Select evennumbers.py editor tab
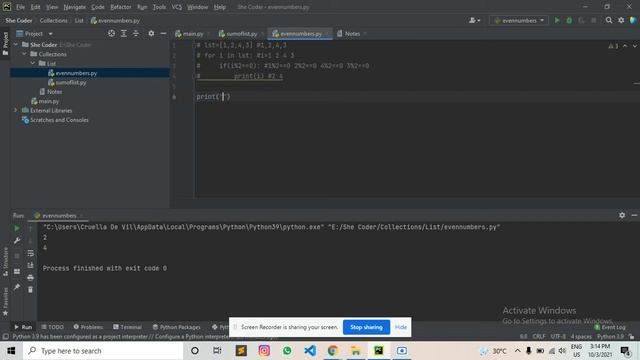The height and width of the screenshot is (360, 640). (x=300, y=34)
